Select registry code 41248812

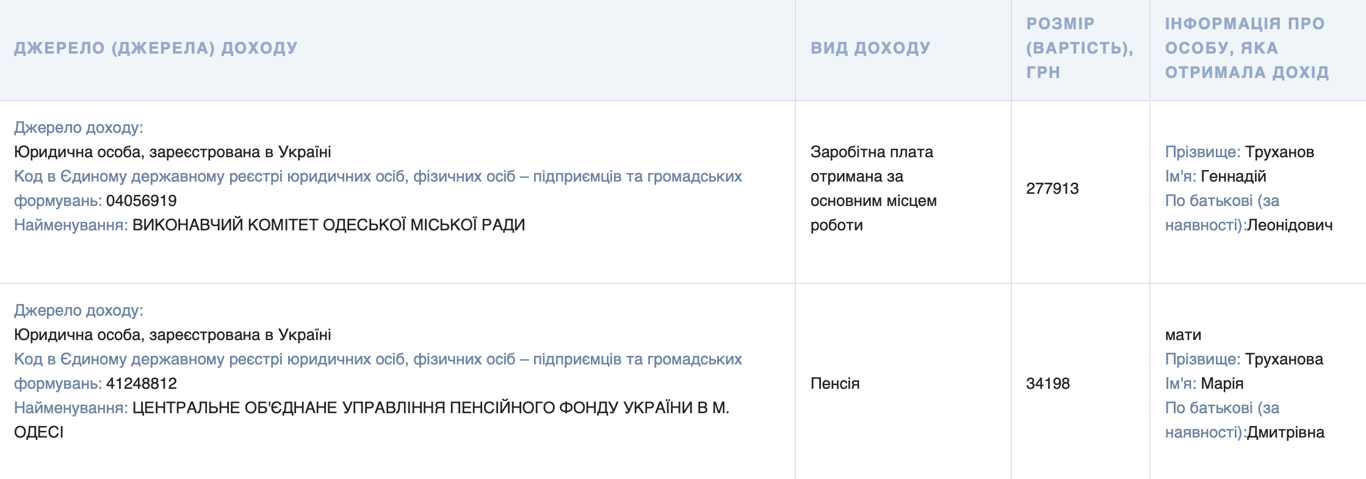coord(141,384)
